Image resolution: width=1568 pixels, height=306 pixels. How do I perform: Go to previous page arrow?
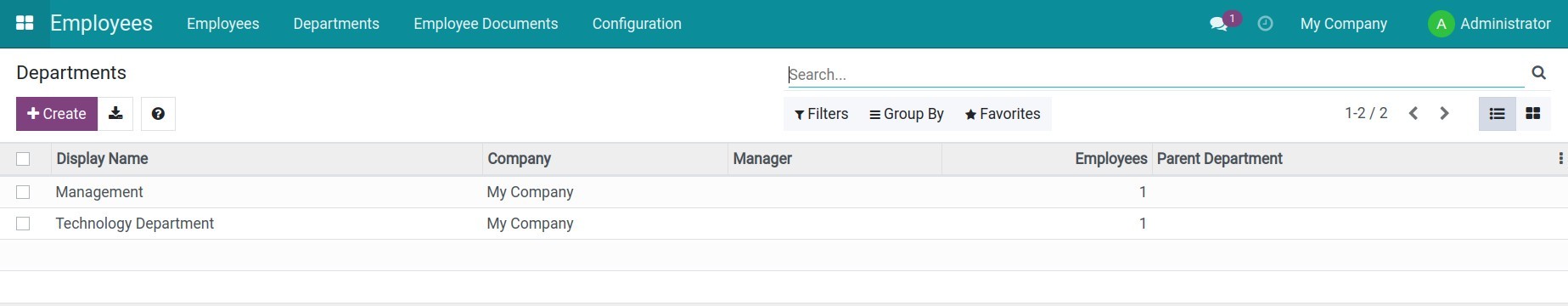1413,113
